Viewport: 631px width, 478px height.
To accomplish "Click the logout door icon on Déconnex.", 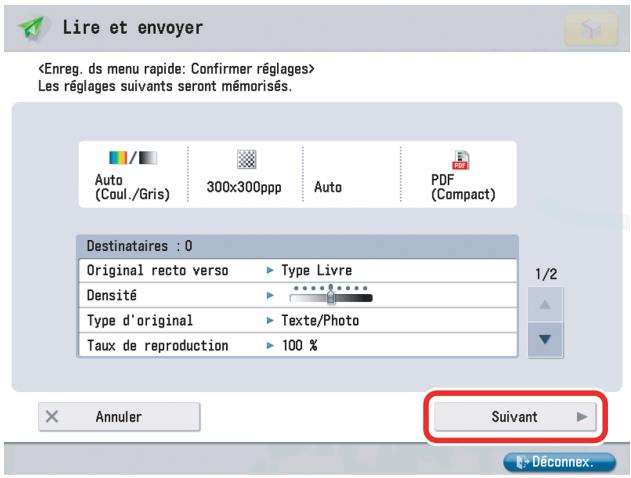I will 522,462.
